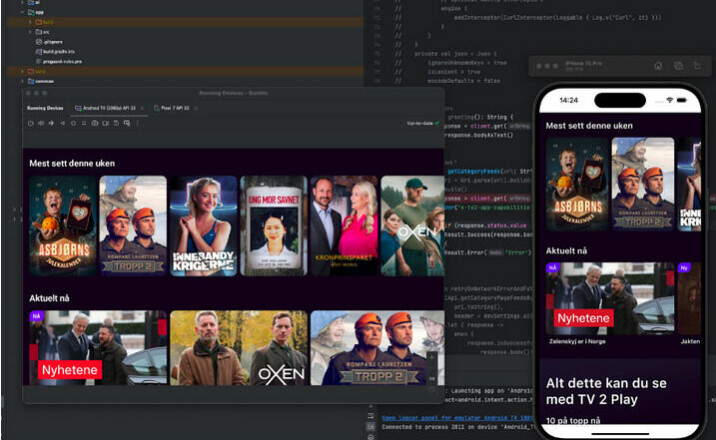Expand the src folder chevron

coord(30,32)
